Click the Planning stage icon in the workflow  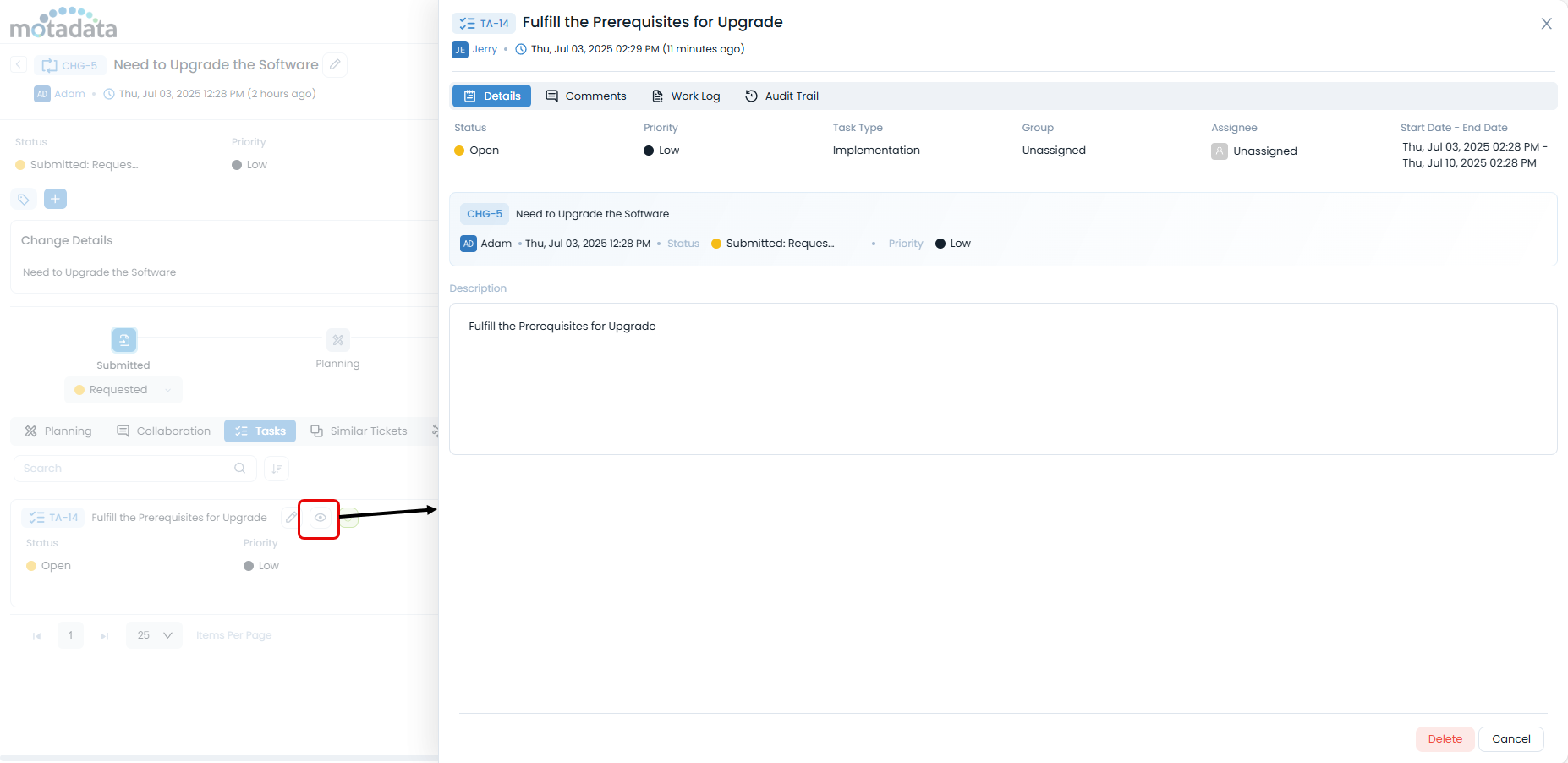click(337, 340)
